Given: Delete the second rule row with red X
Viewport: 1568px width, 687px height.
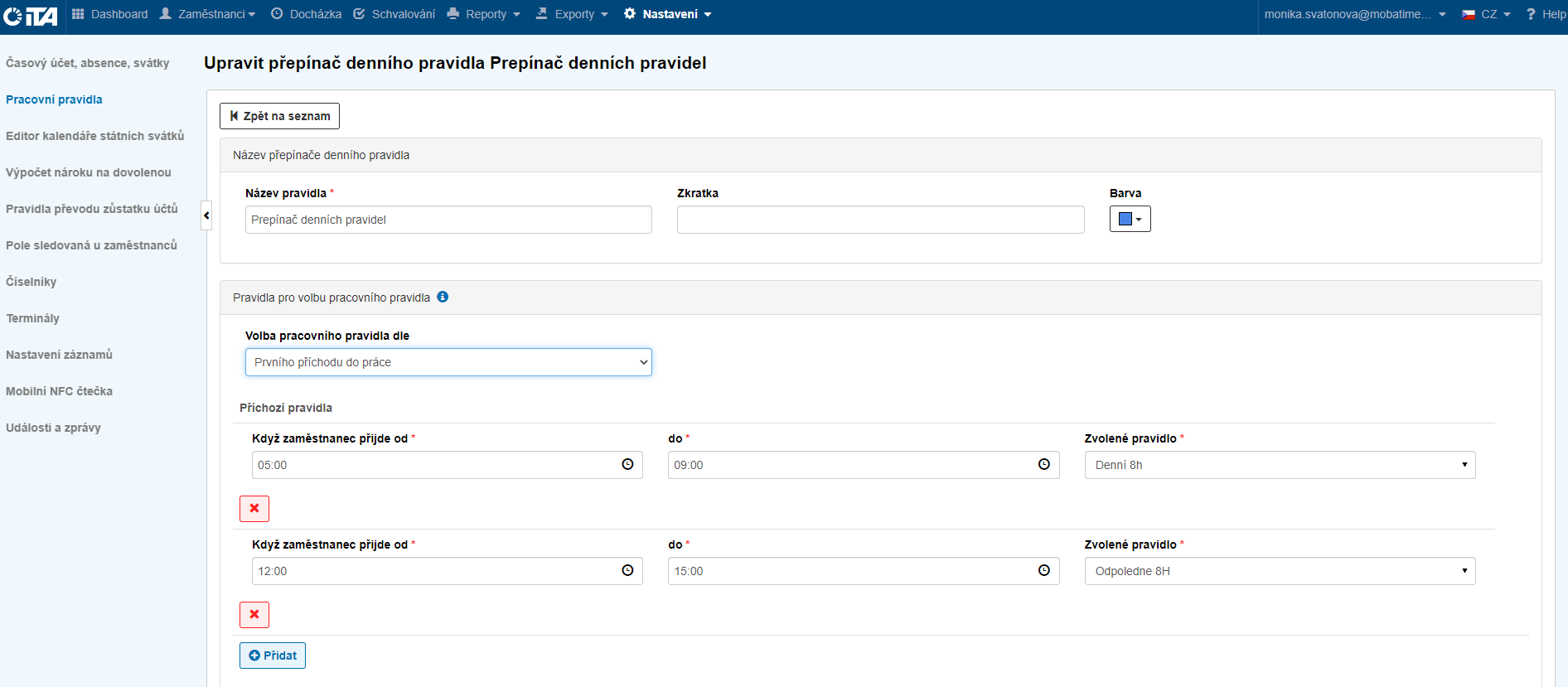Looking at the screenshot, I should [254, 615].
